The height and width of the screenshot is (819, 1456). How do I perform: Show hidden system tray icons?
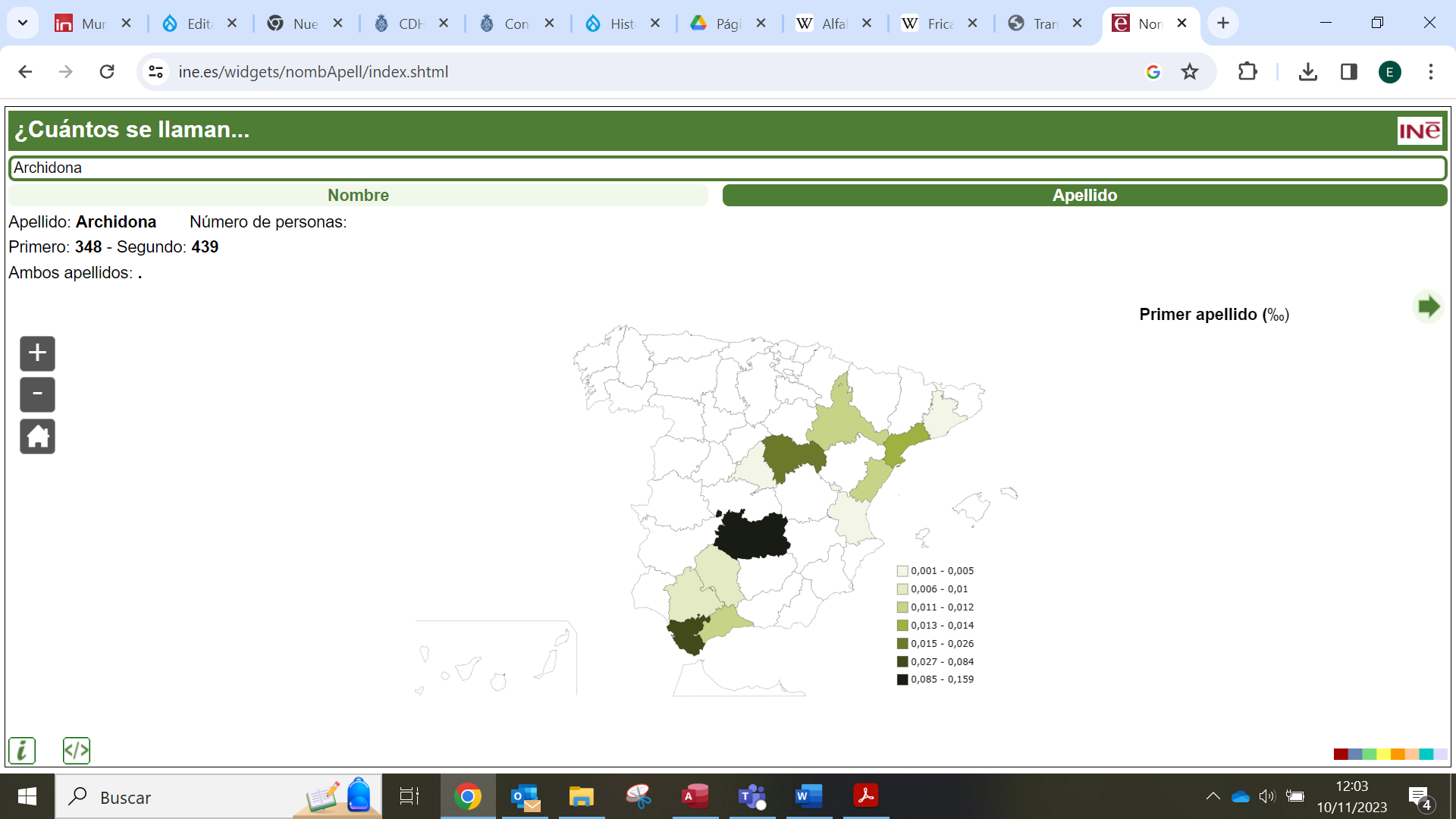(x=1213, y=796)
